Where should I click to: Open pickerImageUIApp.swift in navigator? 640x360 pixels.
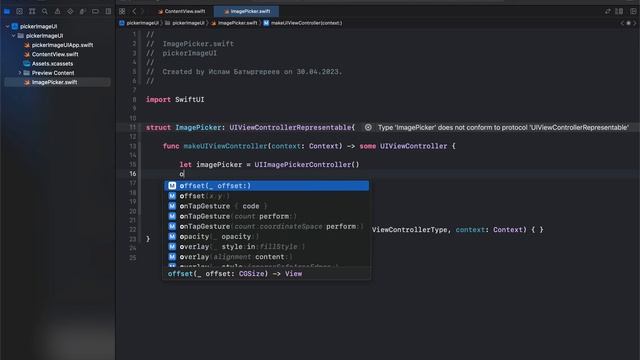click(62, 45)
